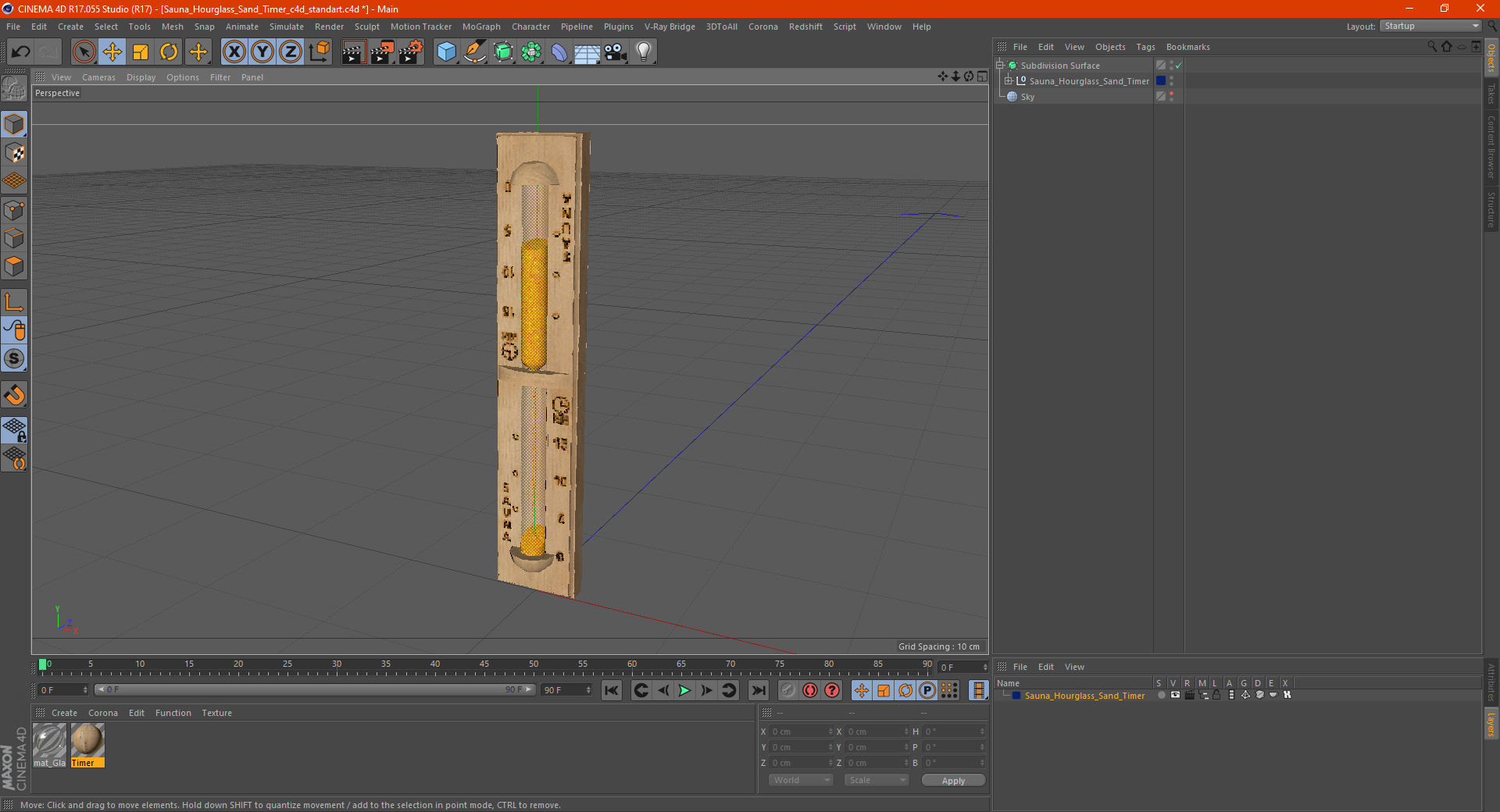Viewport: 1500px width, 812px height.
Task: Toggle Z axis lock
Action: point(291,52)
